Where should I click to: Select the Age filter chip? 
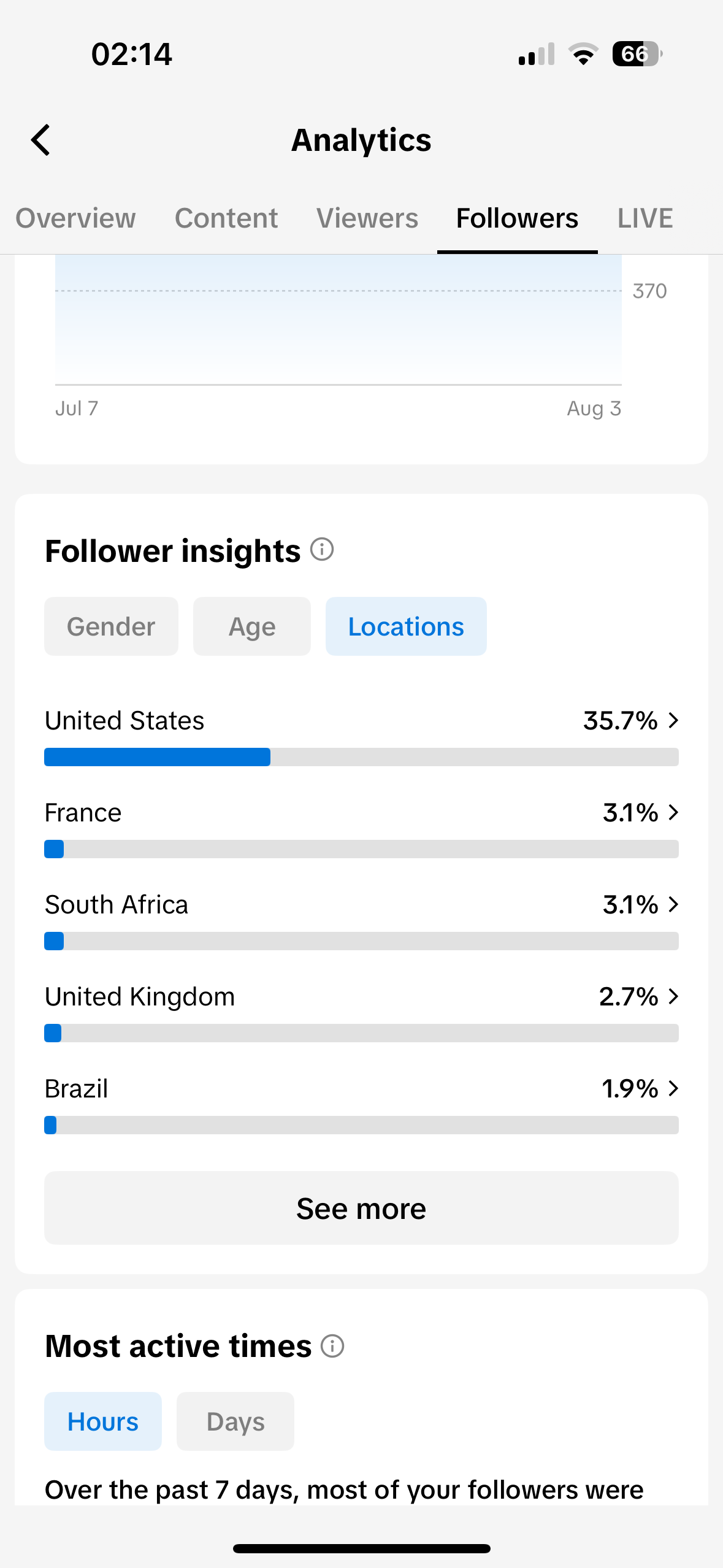pos(252,626)
